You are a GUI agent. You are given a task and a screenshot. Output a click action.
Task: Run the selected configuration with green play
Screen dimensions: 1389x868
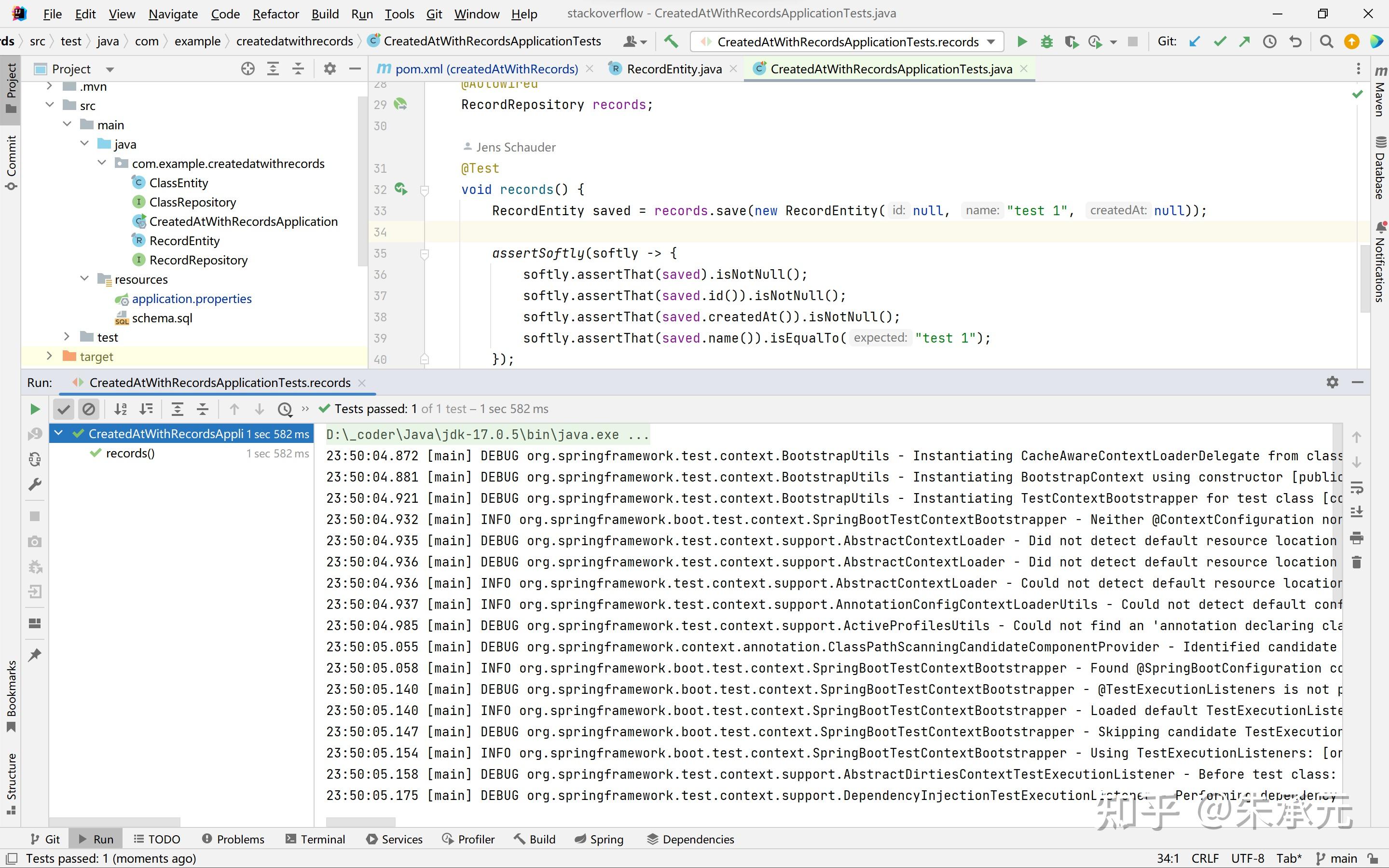[x=1022, y=41]
